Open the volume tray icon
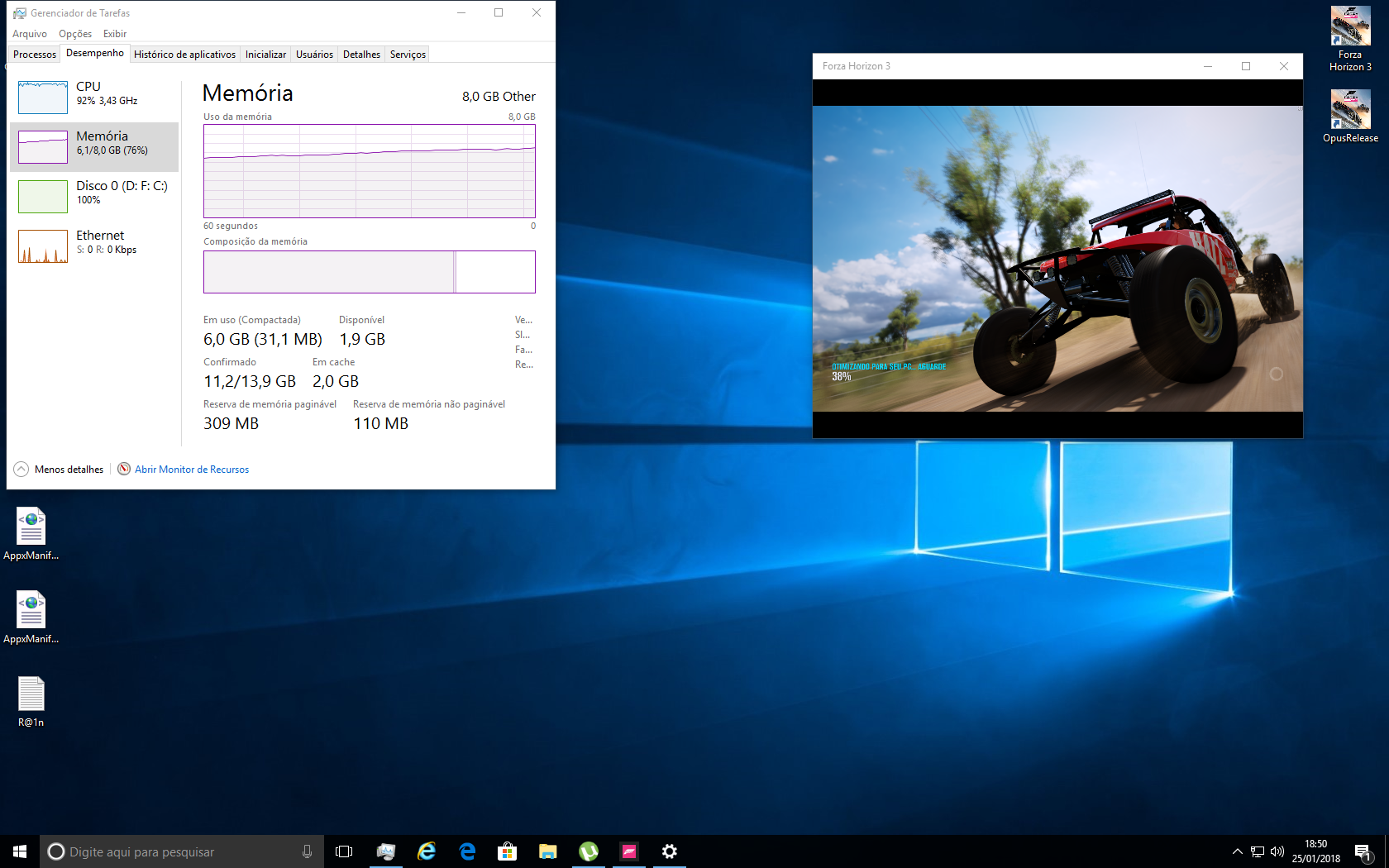Screen dimensions: 1389x868 click(x=1277, y=851)
